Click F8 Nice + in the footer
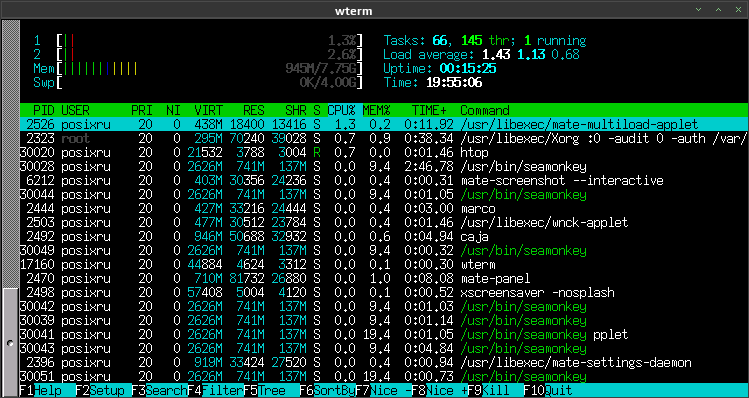The width and height of the screenshot is (749, 398). 439,390
